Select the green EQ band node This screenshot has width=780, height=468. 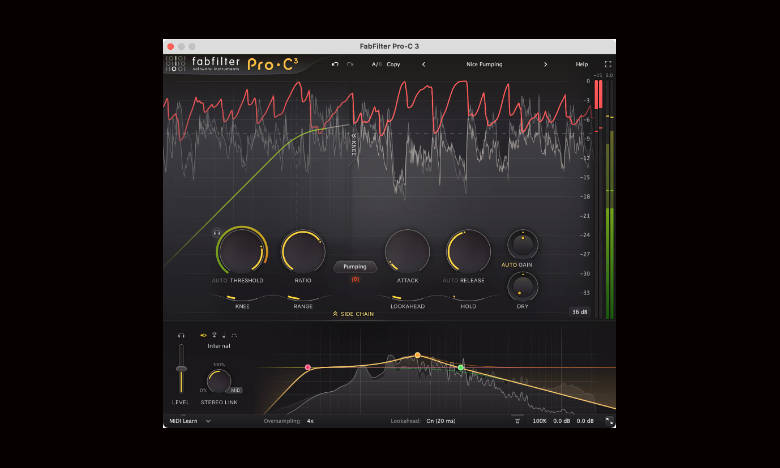pos(461,368)
